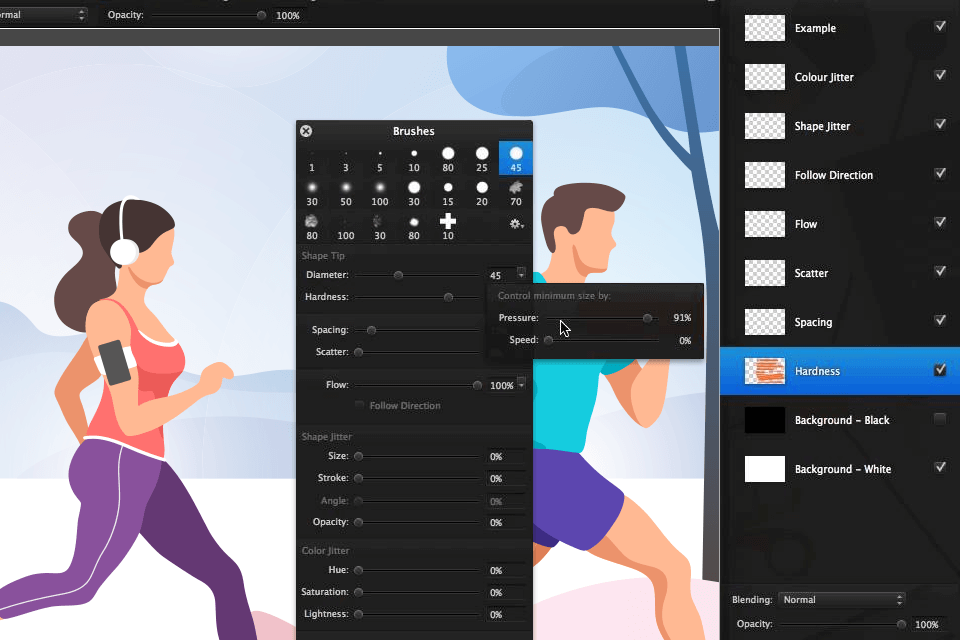The width and height of the screenshot is (960, 640).
Task: Hide the Scatter layer
Action: pos(940,271)
